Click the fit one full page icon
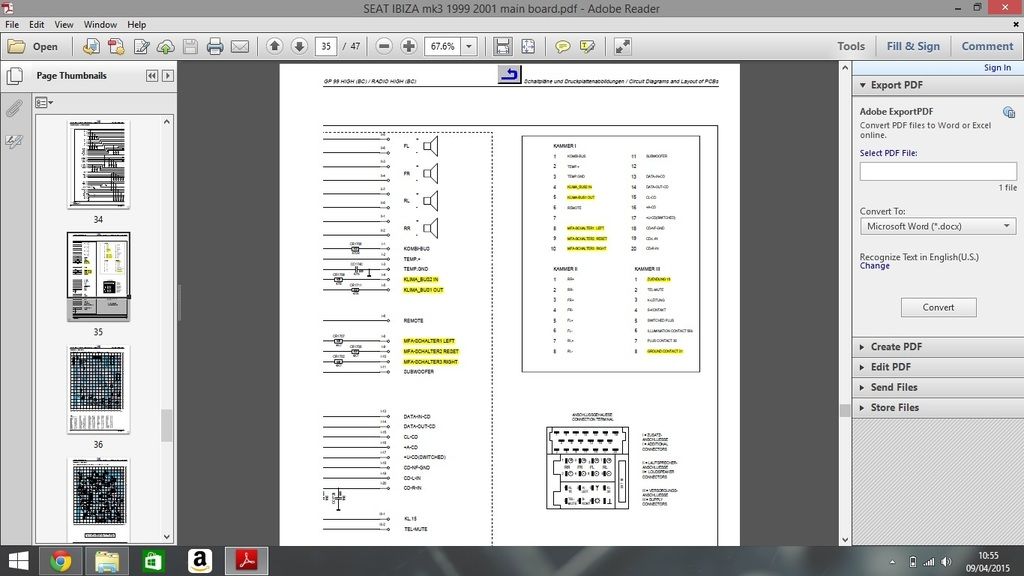The height and width of the screenshot is (576, 1024). tap(528, 46)
